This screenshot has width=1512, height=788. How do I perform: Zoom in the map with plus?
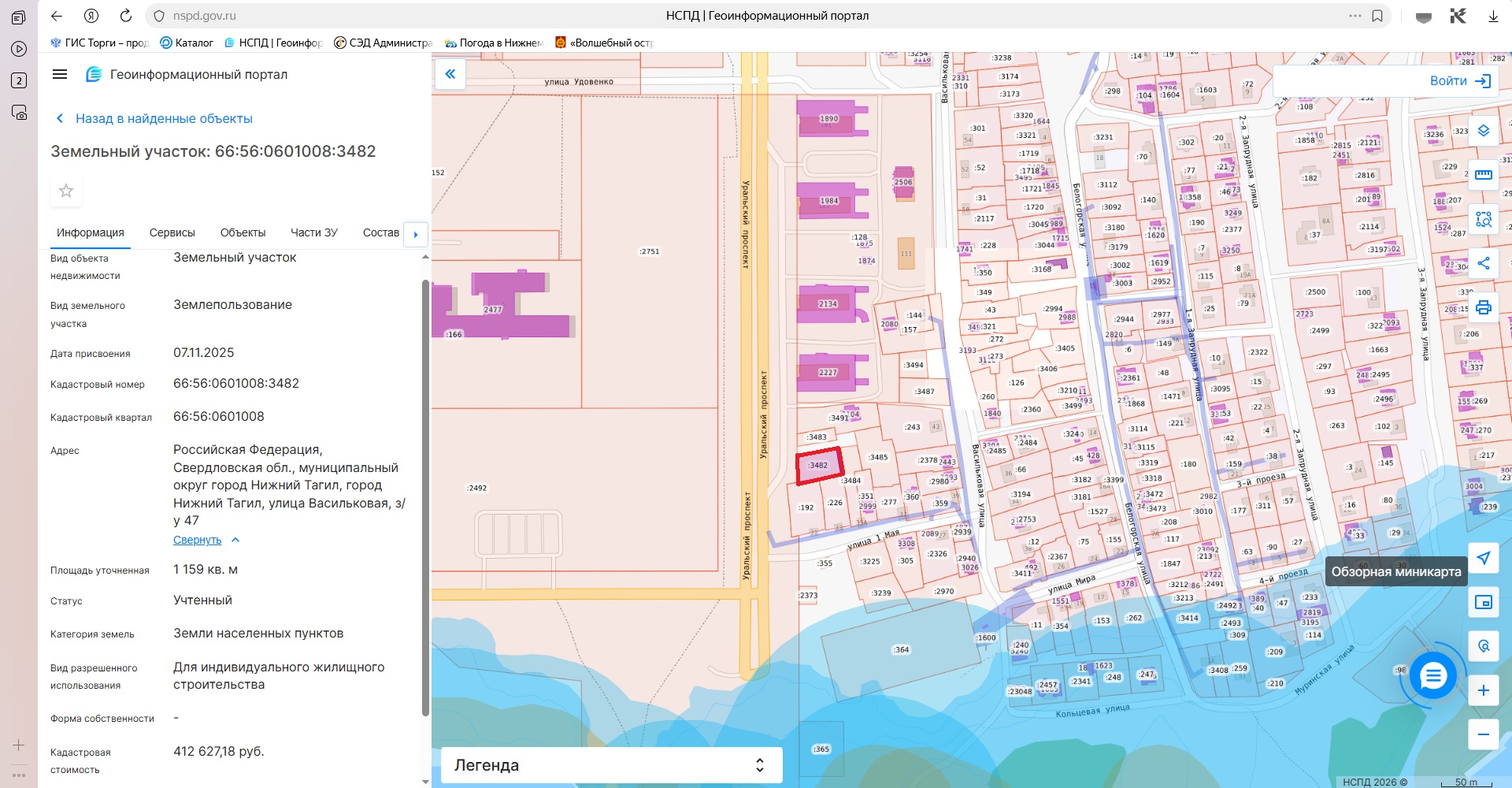[x=1483, y=690]
